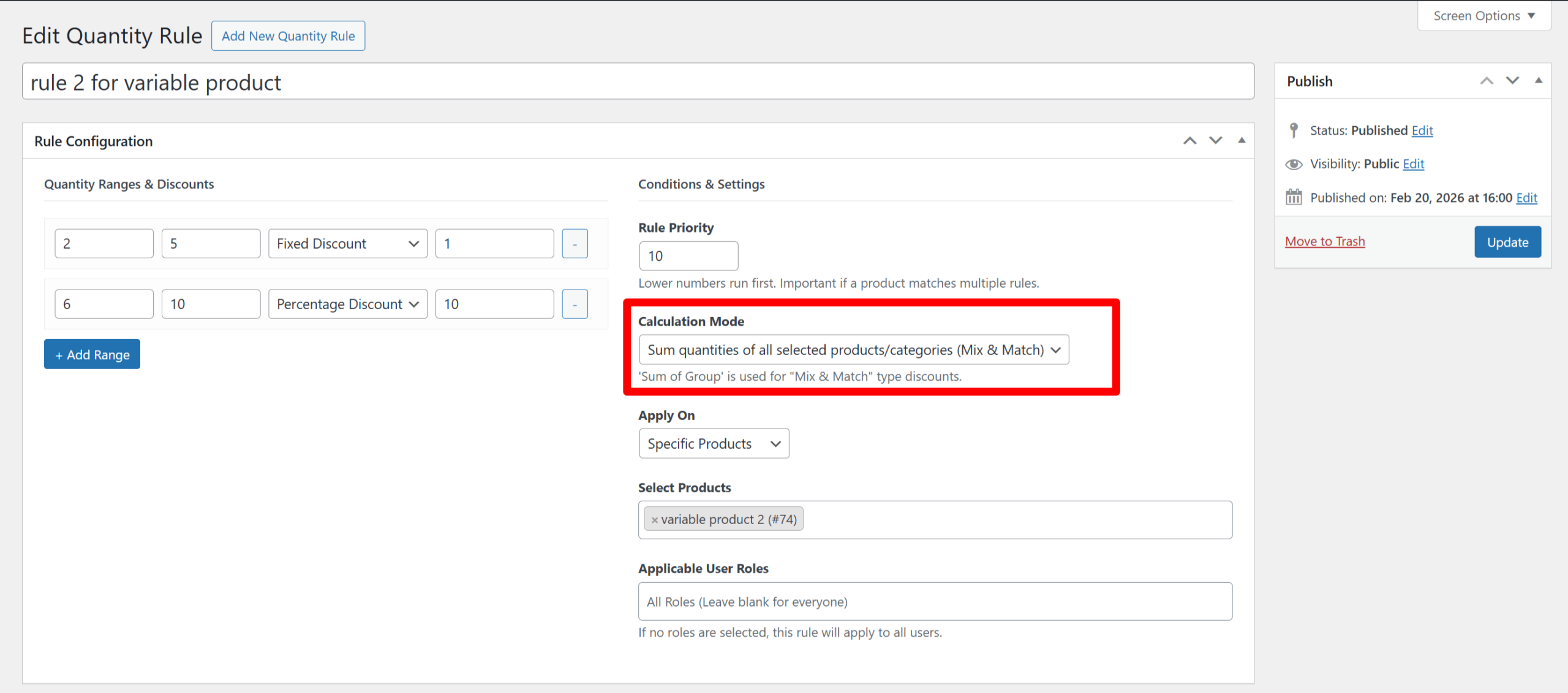The height and width of the screenshot is (693, 1568).
Task: Open the Fixed Discount type dropdown
Action: (x=347, y=243)
